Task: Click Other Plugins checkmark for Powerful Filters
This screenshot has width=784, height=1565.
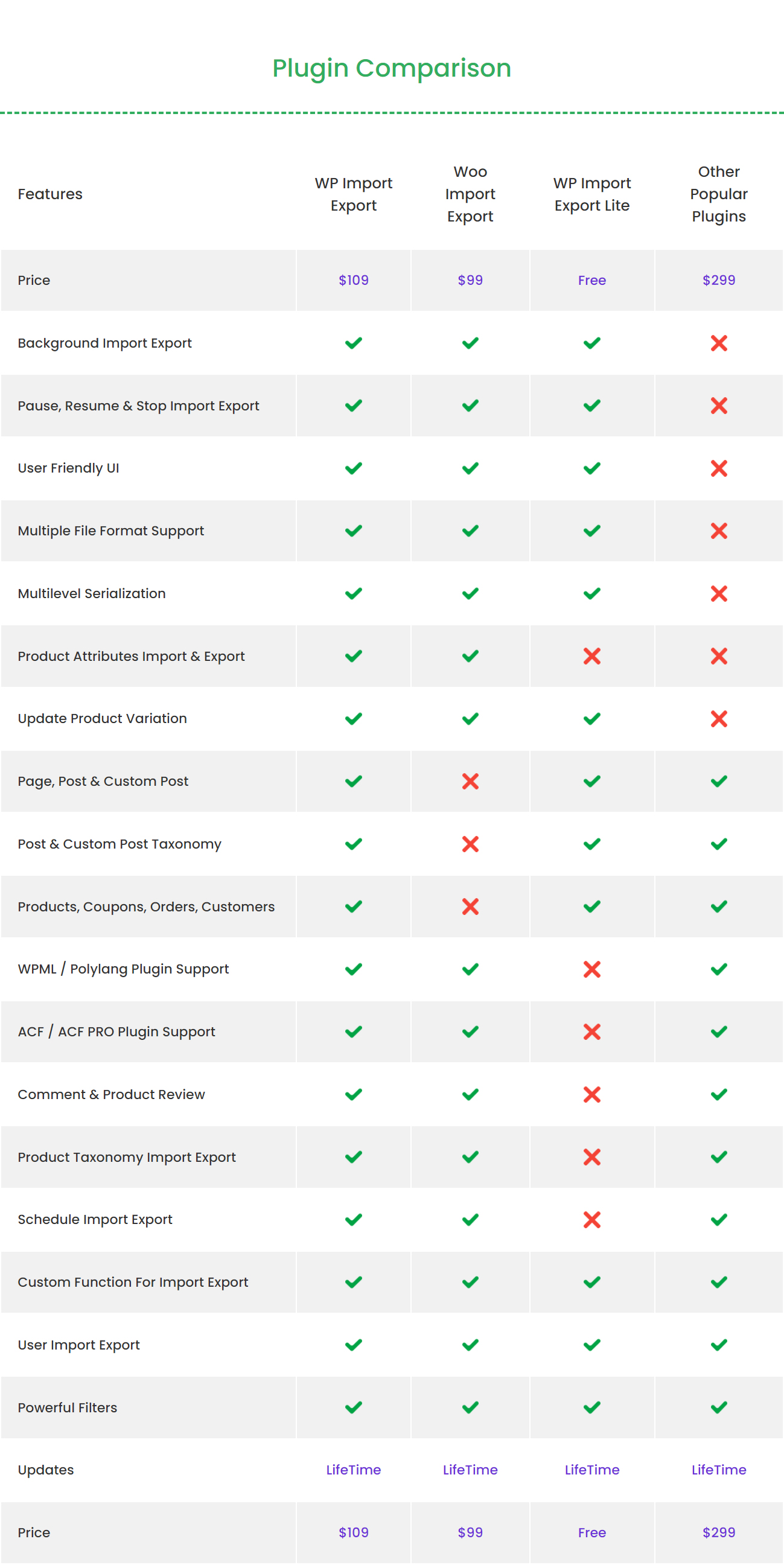Action: (718, 1407)
